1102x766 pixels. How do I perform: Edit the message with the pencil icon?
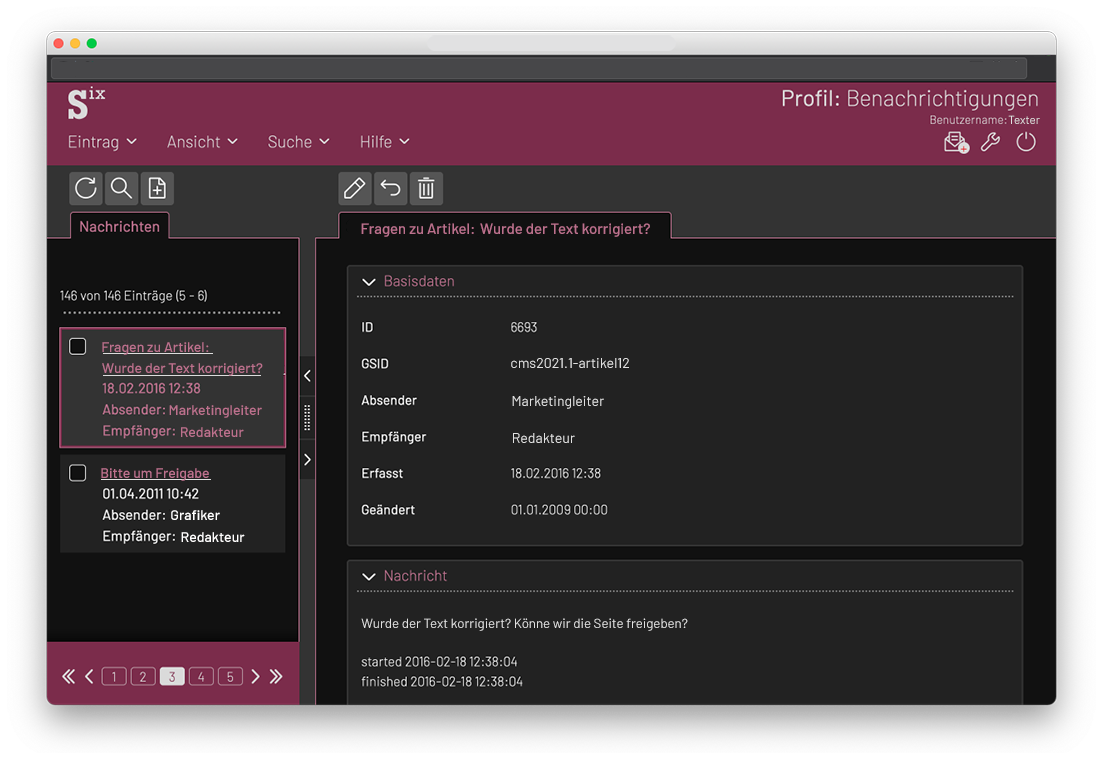pos(355,188)
